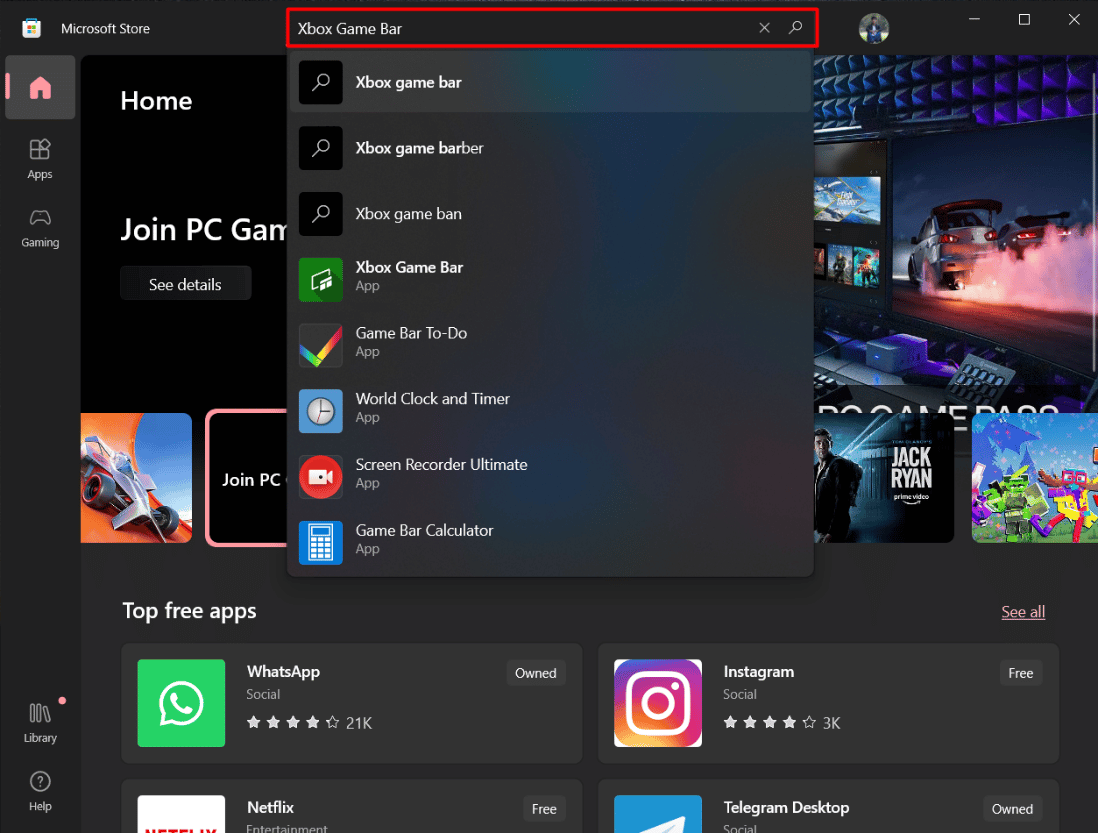Select the Game Bar To-Do app icon
The image size is (1098, 833).
[321, 345]
